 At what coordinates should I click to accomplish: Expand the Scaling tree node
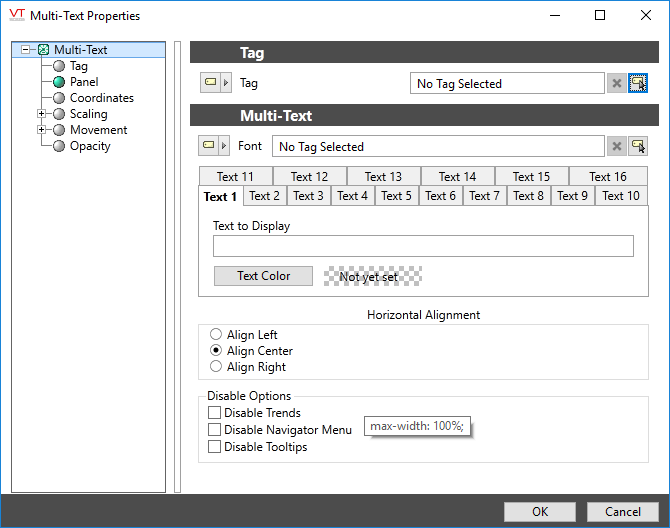(41, 114)
